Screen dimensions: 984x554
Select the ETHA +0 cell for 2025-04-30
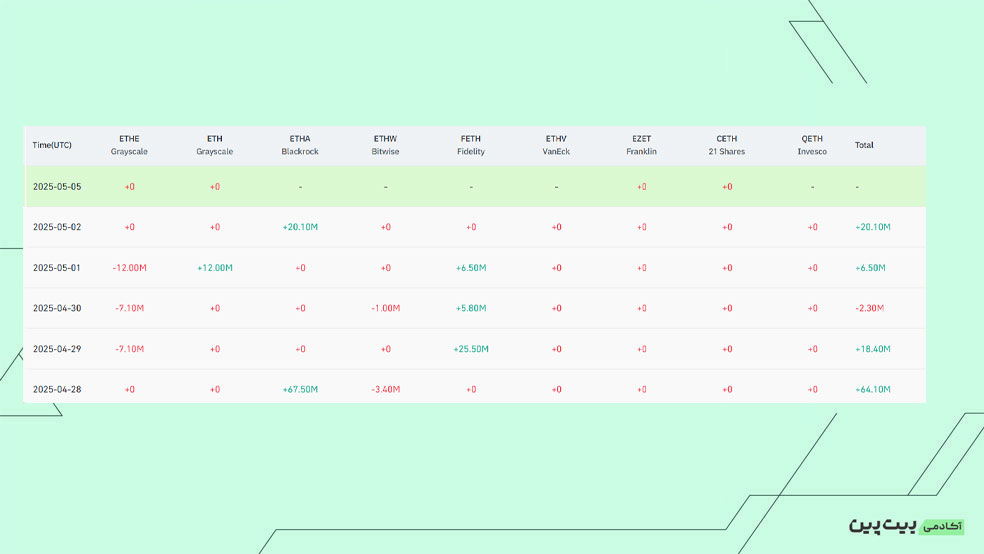click(x=300, y=308)
